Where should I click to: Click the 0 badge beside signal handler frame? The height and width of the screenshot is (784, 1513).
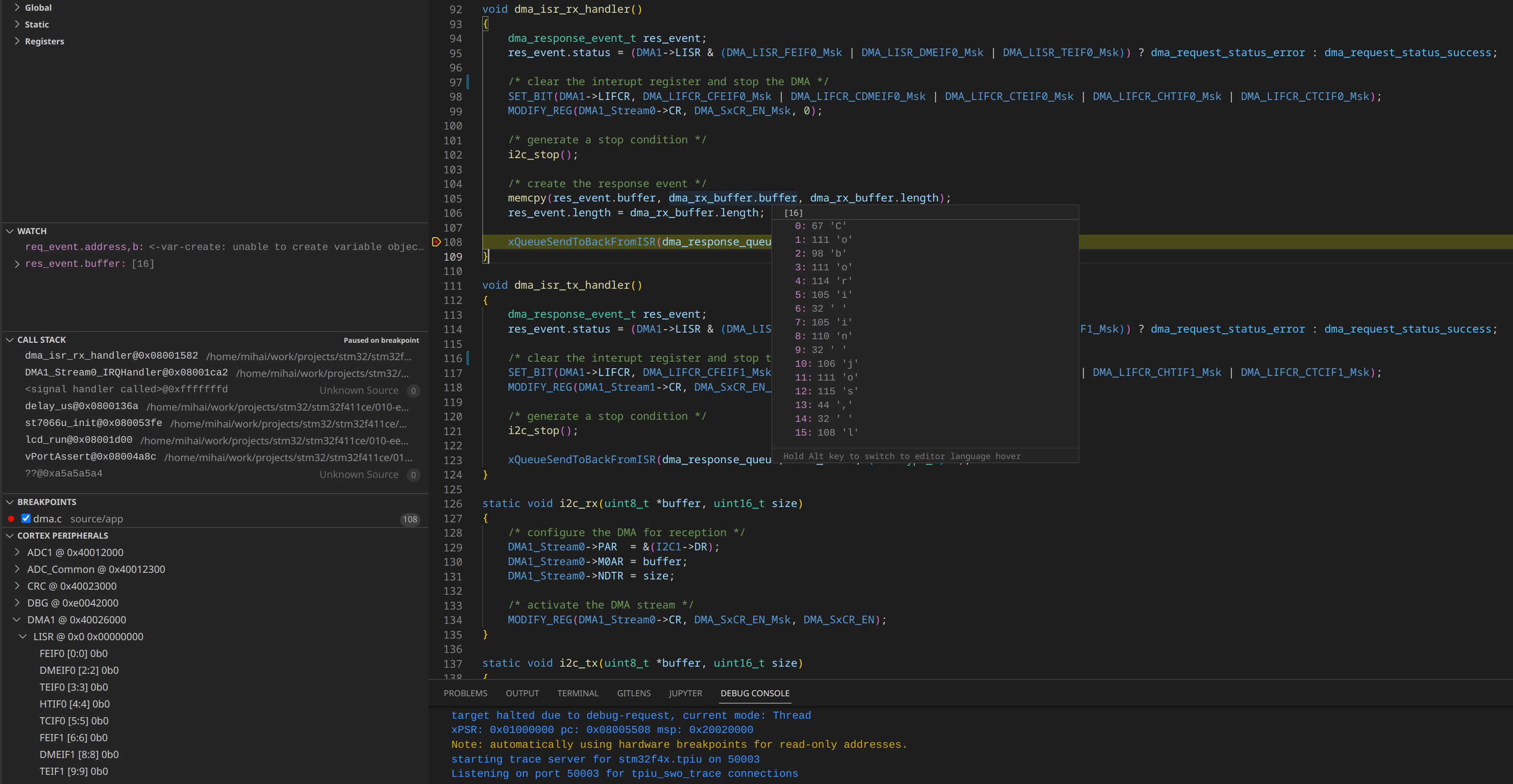point(413,391)
